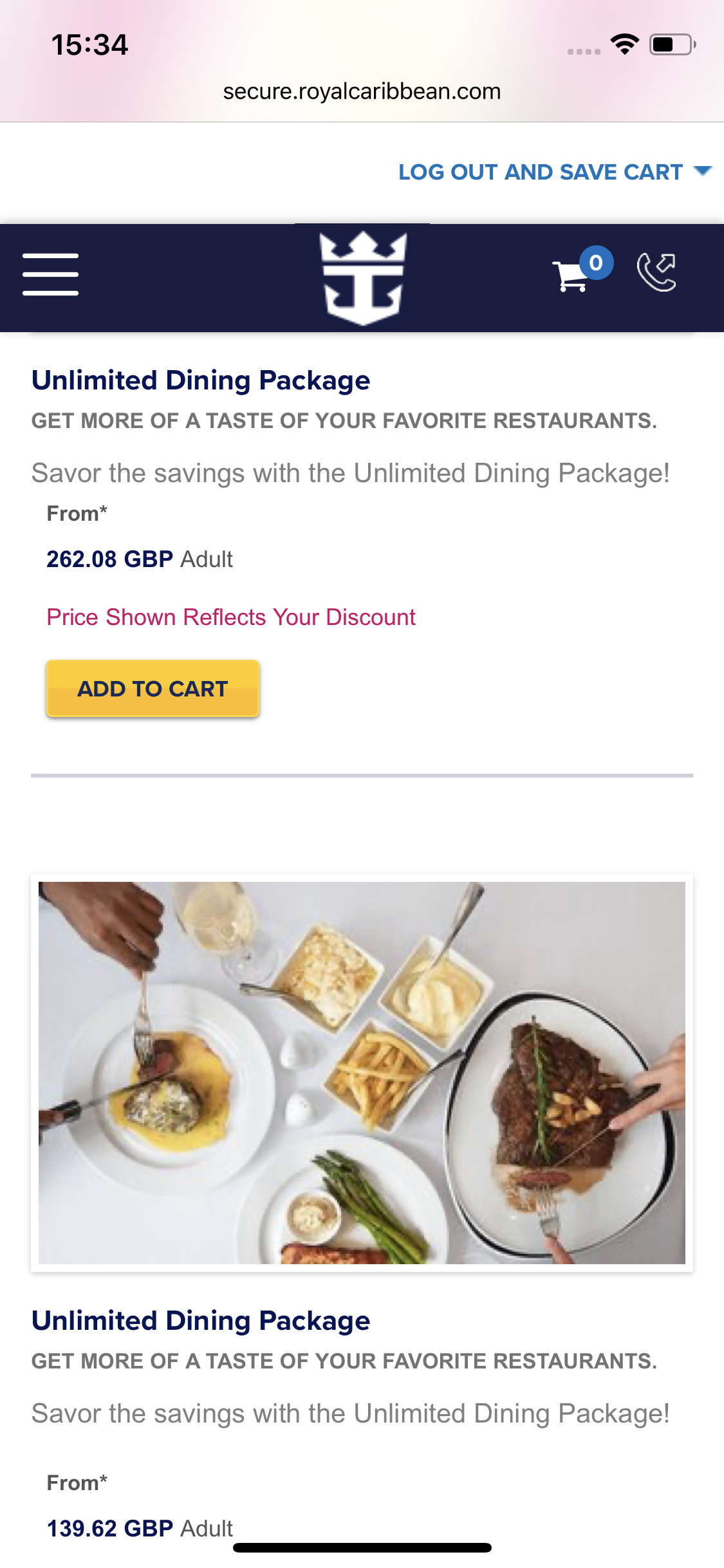
Task: Expand the Log Out and Save Cart arrow
Action: (703, 171)
